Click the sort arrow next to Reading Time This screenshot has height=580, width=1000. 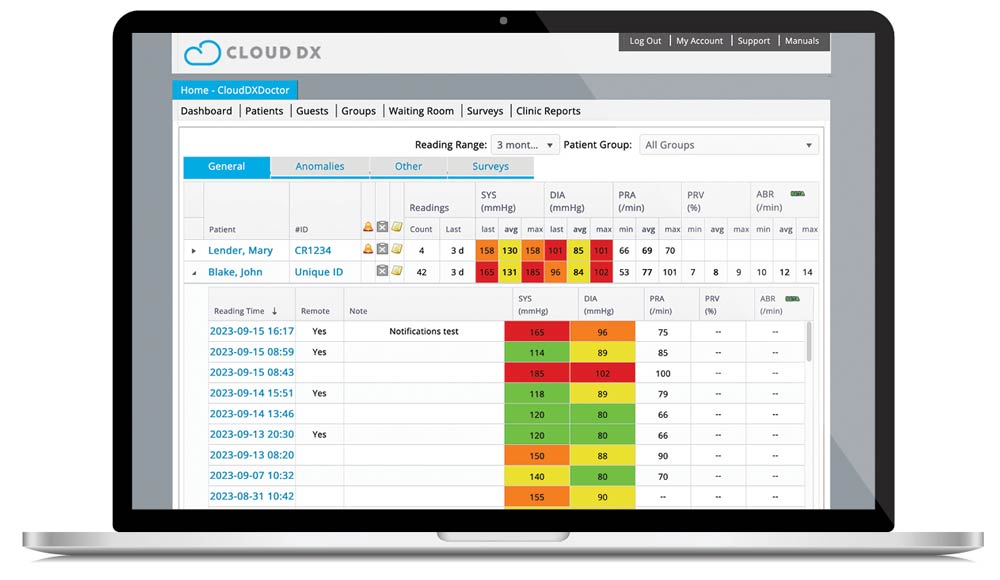tap(274, 311)
